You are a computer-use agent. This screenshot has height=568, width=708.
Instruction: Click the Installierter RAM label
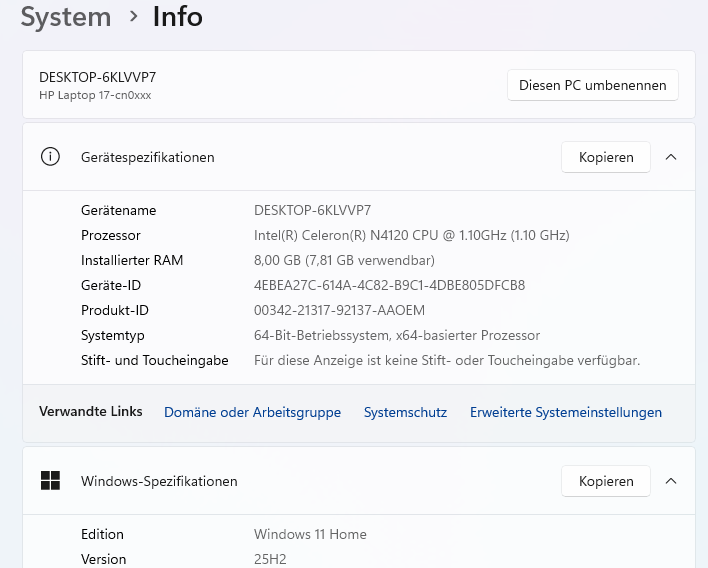point(132,261)
